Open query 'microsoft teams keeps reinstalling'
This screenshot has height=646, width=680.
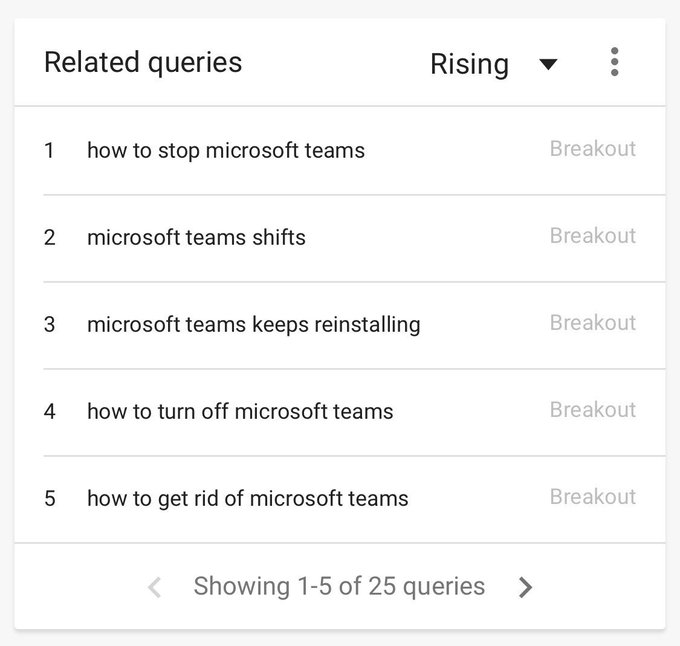point(254,325)
